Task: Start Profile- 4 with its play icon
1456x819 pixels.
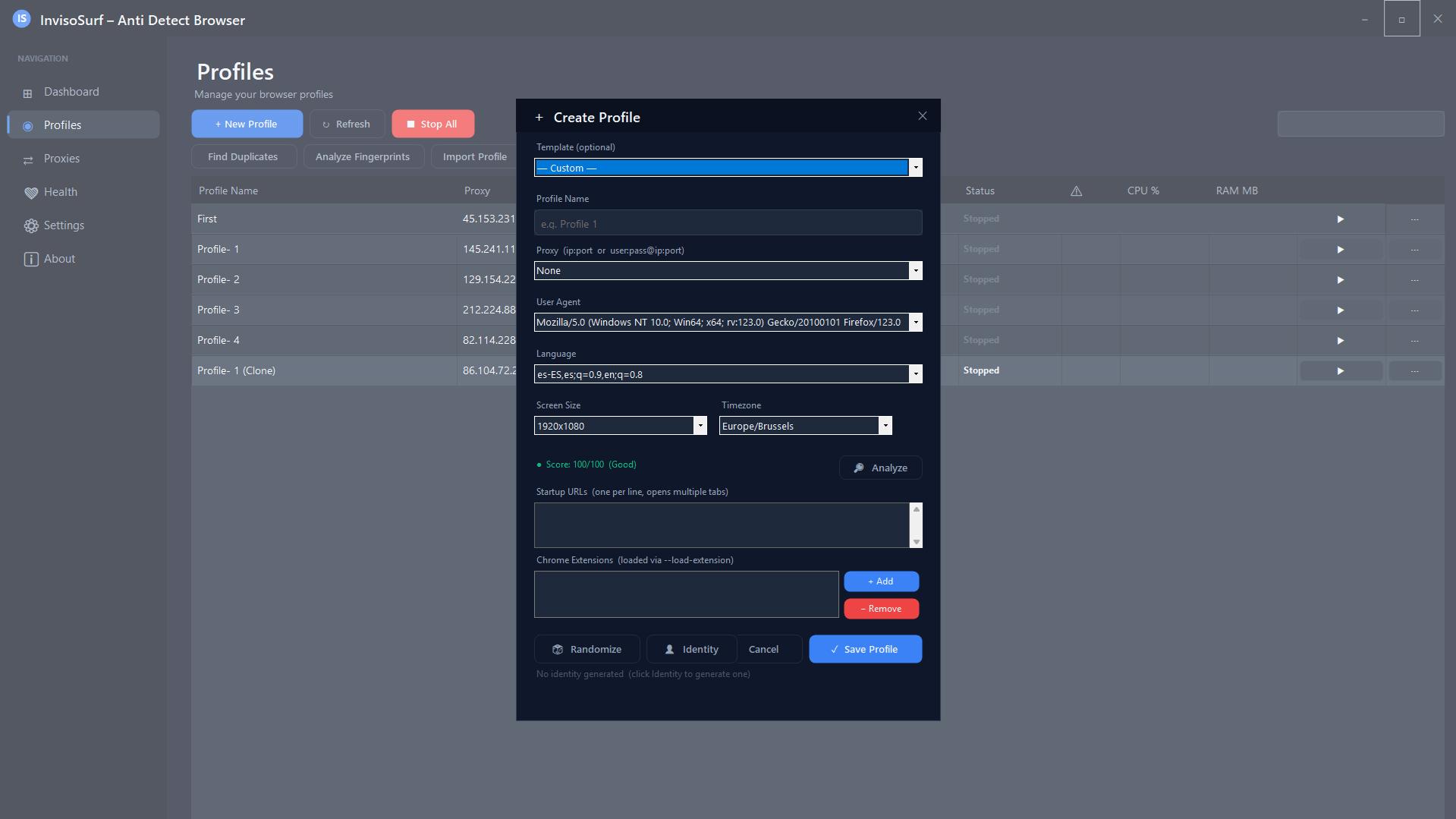Action: 1340,341
